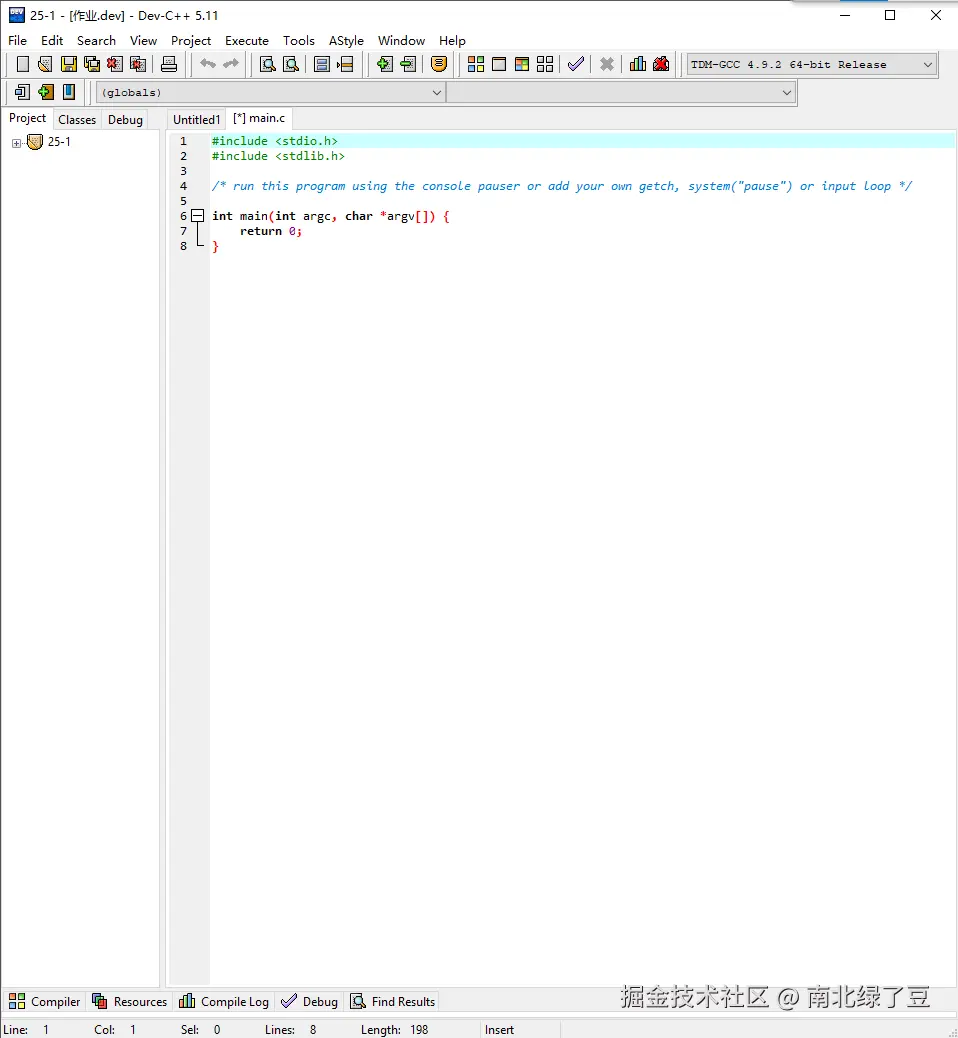The height and width of the screenshot is (1038, 958).
Task: Click the blue Toggle bookmark icon
Action: coord(69,92)
